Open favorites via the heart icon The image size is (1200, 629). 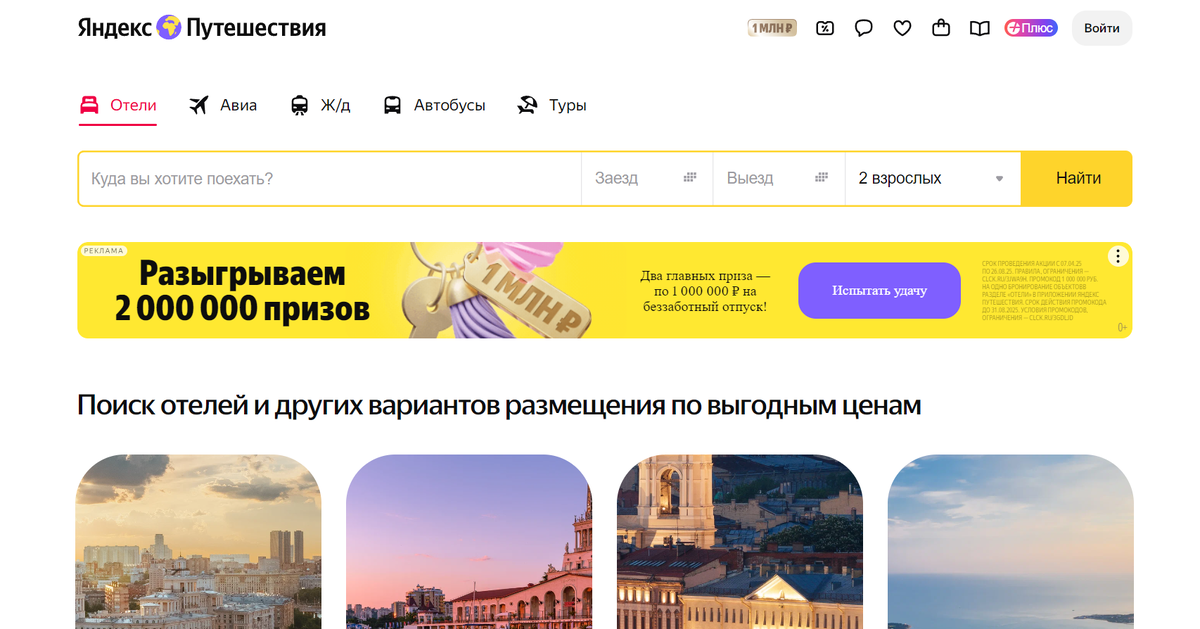(902, 28)
